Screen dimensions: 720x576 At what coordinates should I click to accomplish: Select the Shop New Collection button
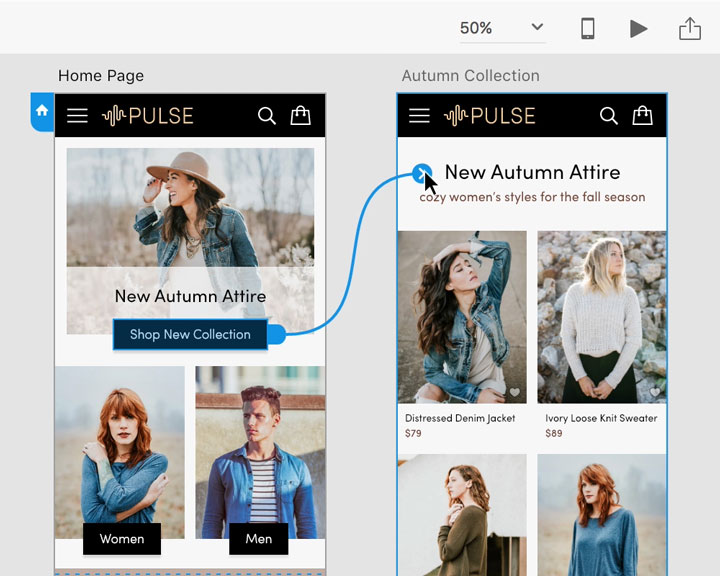190,334
